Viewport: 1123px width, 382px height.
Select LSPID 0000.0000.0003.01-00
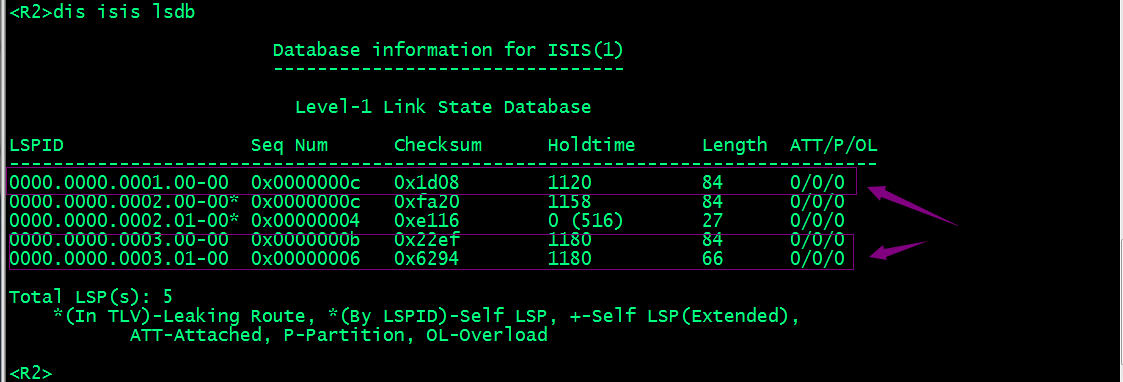coord(119,258)
